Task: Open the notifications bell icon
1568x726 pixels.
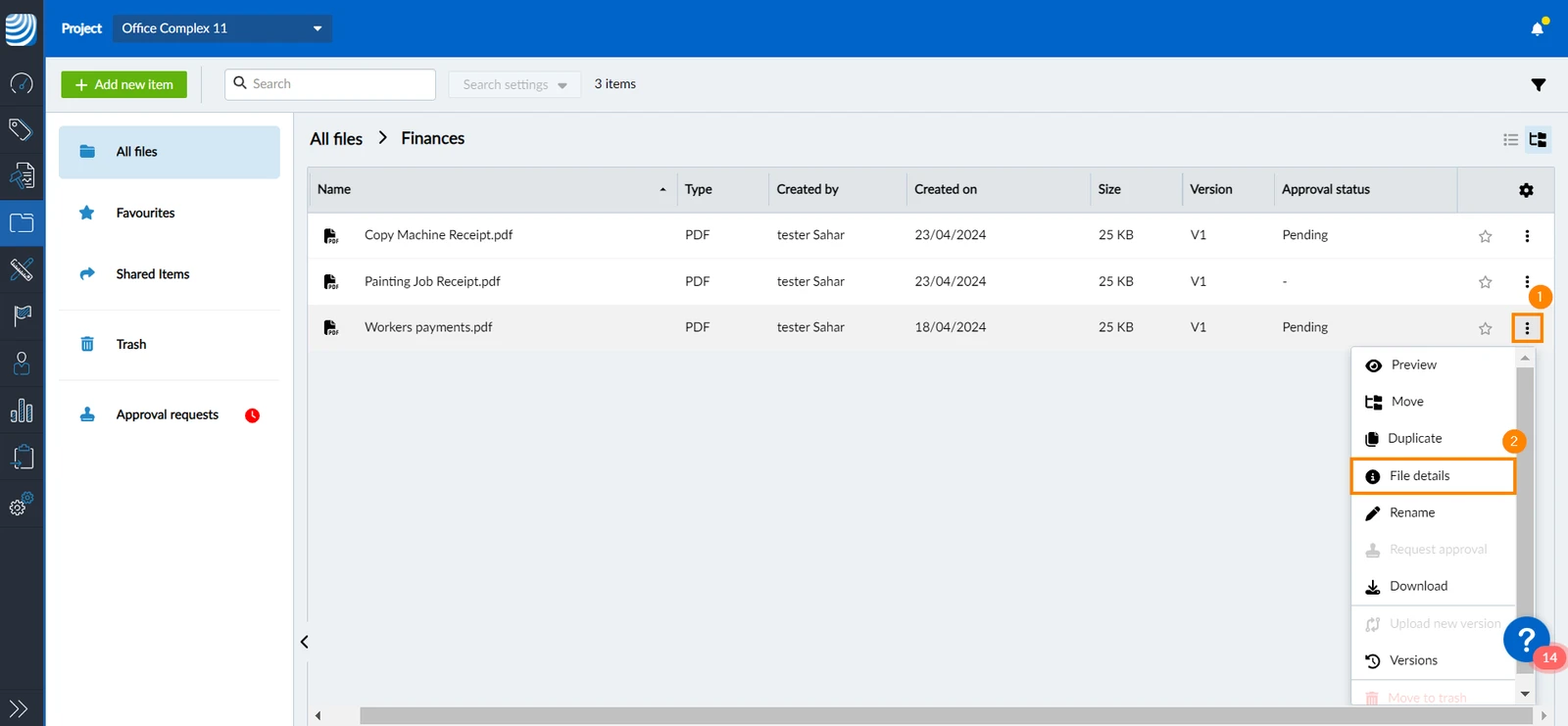Action: coord(1537,28)
